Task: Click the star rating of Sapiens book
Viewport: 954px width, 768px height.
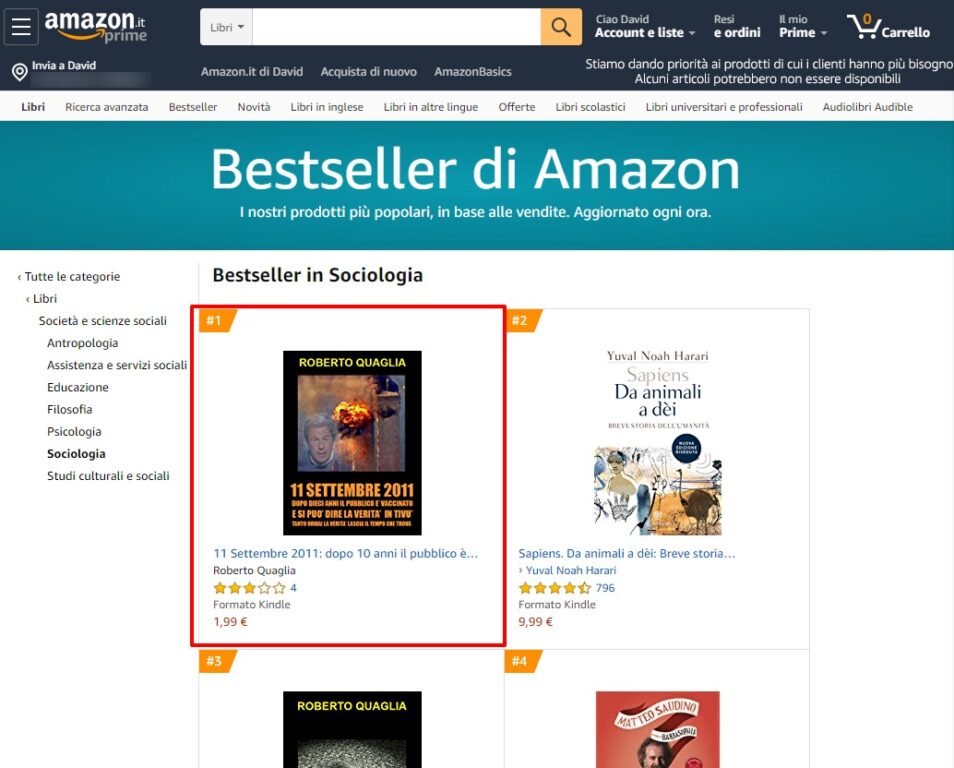Action: pyautogui.click(x=554, y=588)
